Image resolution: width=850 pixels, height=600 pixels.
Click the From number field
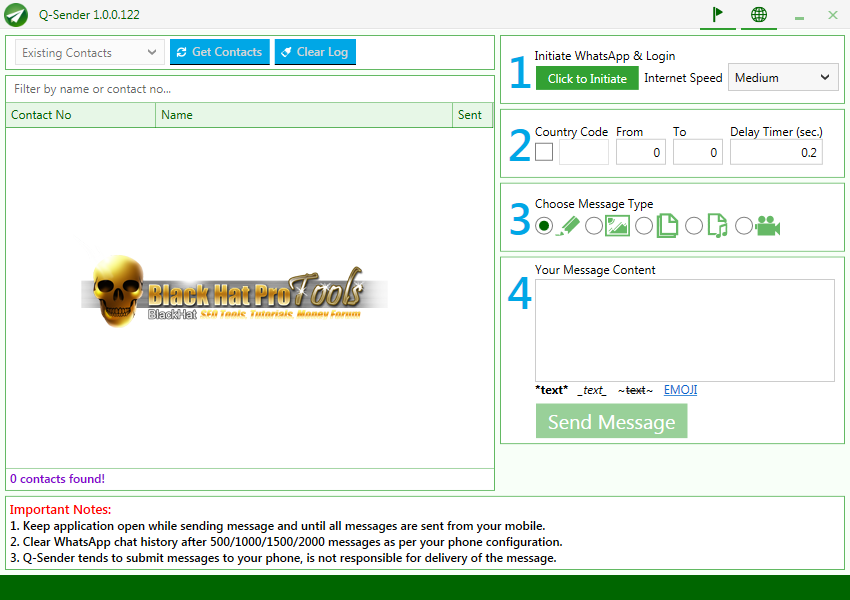[x=641, y=152]
